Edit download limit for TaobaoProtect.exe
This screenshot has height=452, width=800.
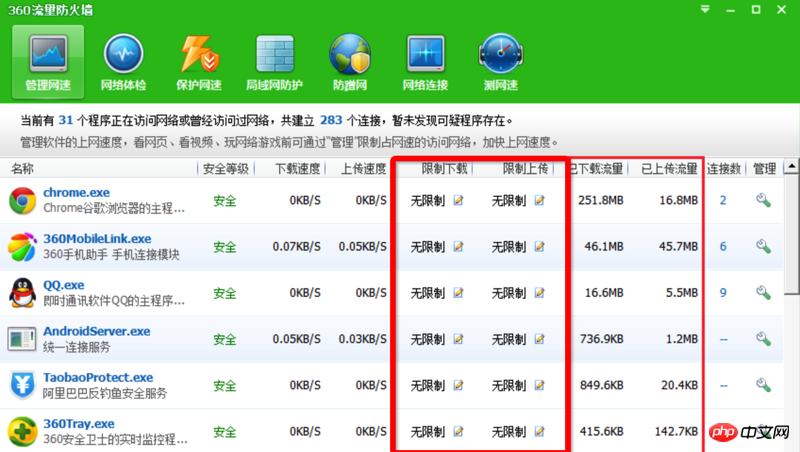[x=458, y=385]
